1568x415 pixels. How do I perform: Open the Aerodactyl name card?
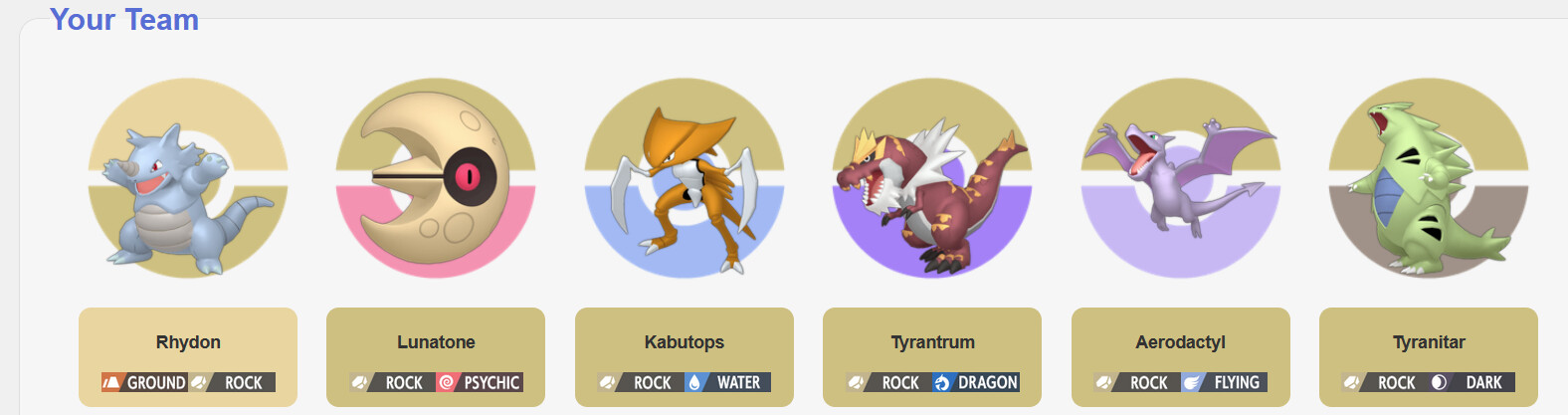coord(1181,357)
